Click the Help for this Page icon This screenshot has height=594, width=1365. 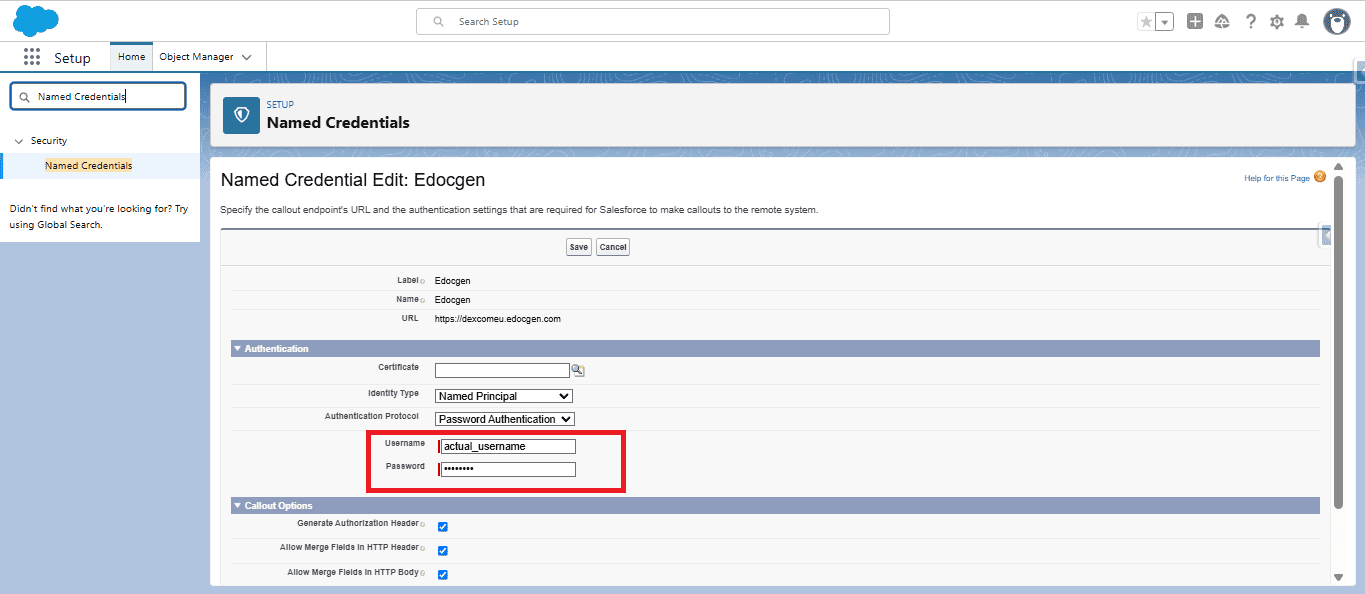coord(1320,177)
